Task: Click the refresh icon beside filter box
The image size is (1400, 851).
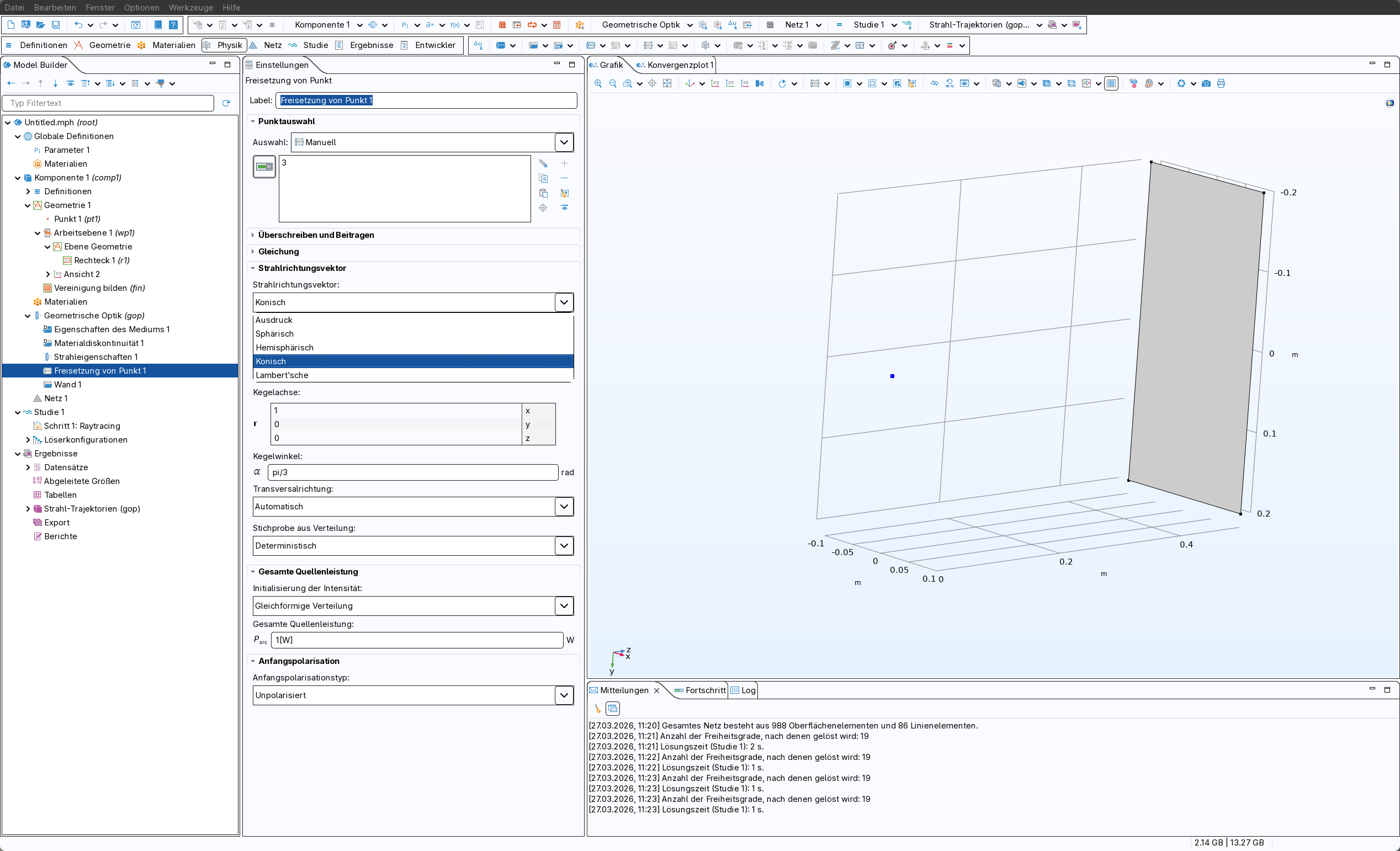Action: point(226,103)
